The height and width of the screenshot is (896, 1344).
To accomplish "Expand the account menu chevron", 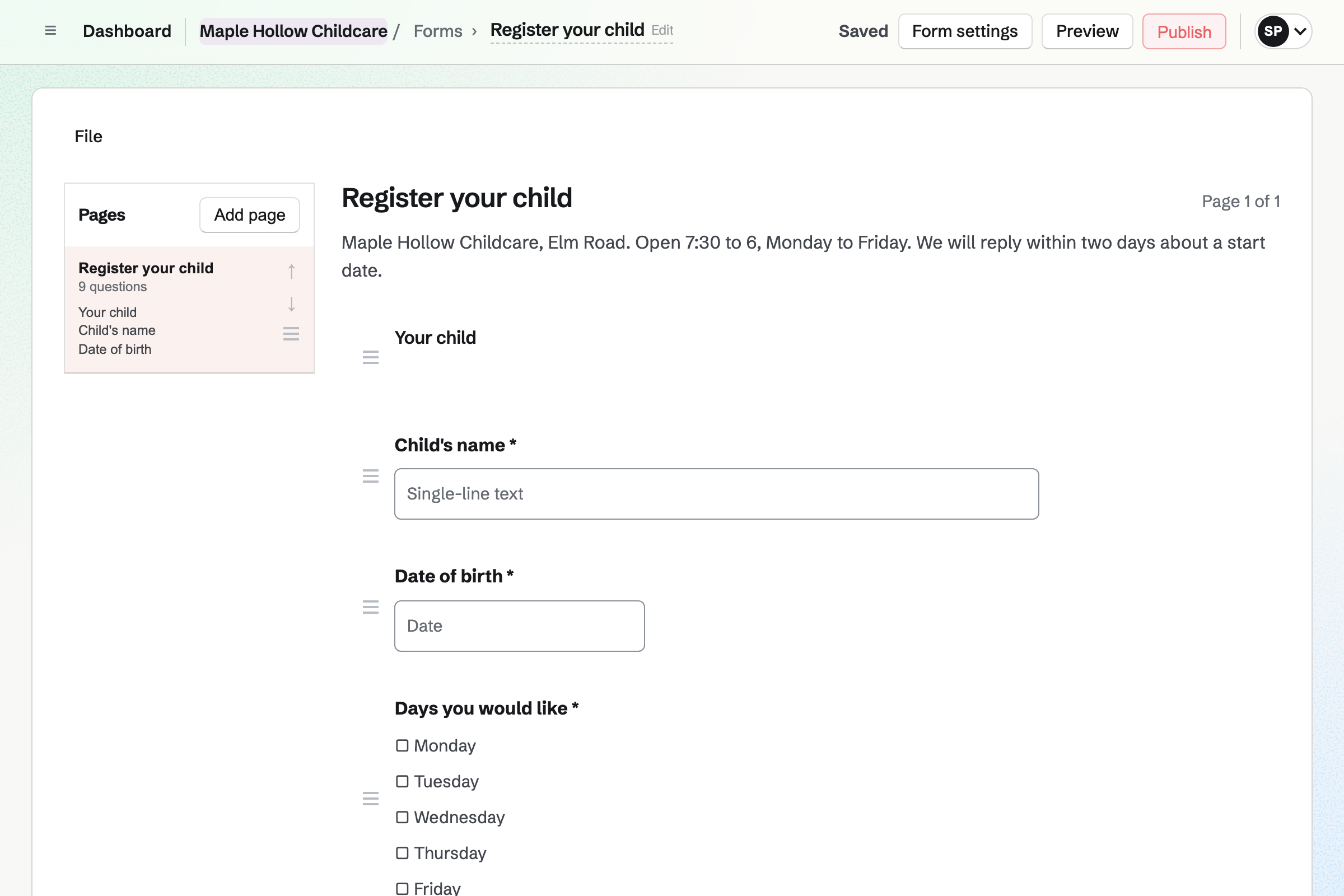I will (x=1300, y=31).
